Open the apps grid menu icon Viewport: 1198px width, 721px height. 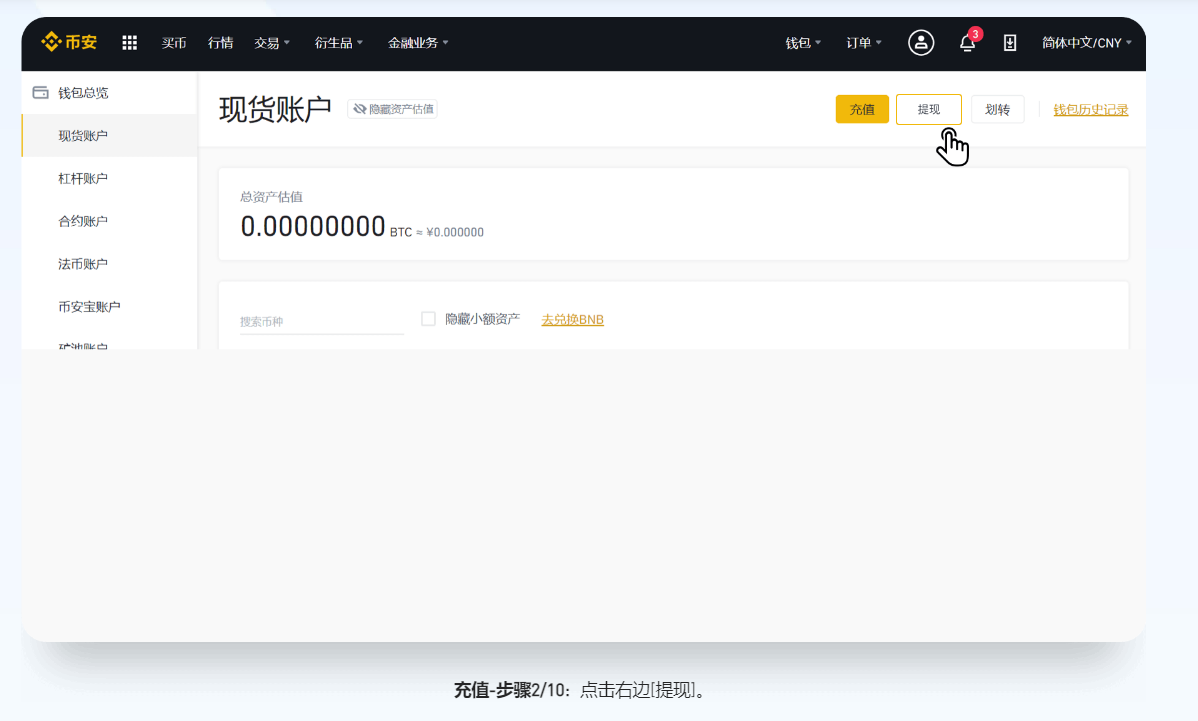130,43
